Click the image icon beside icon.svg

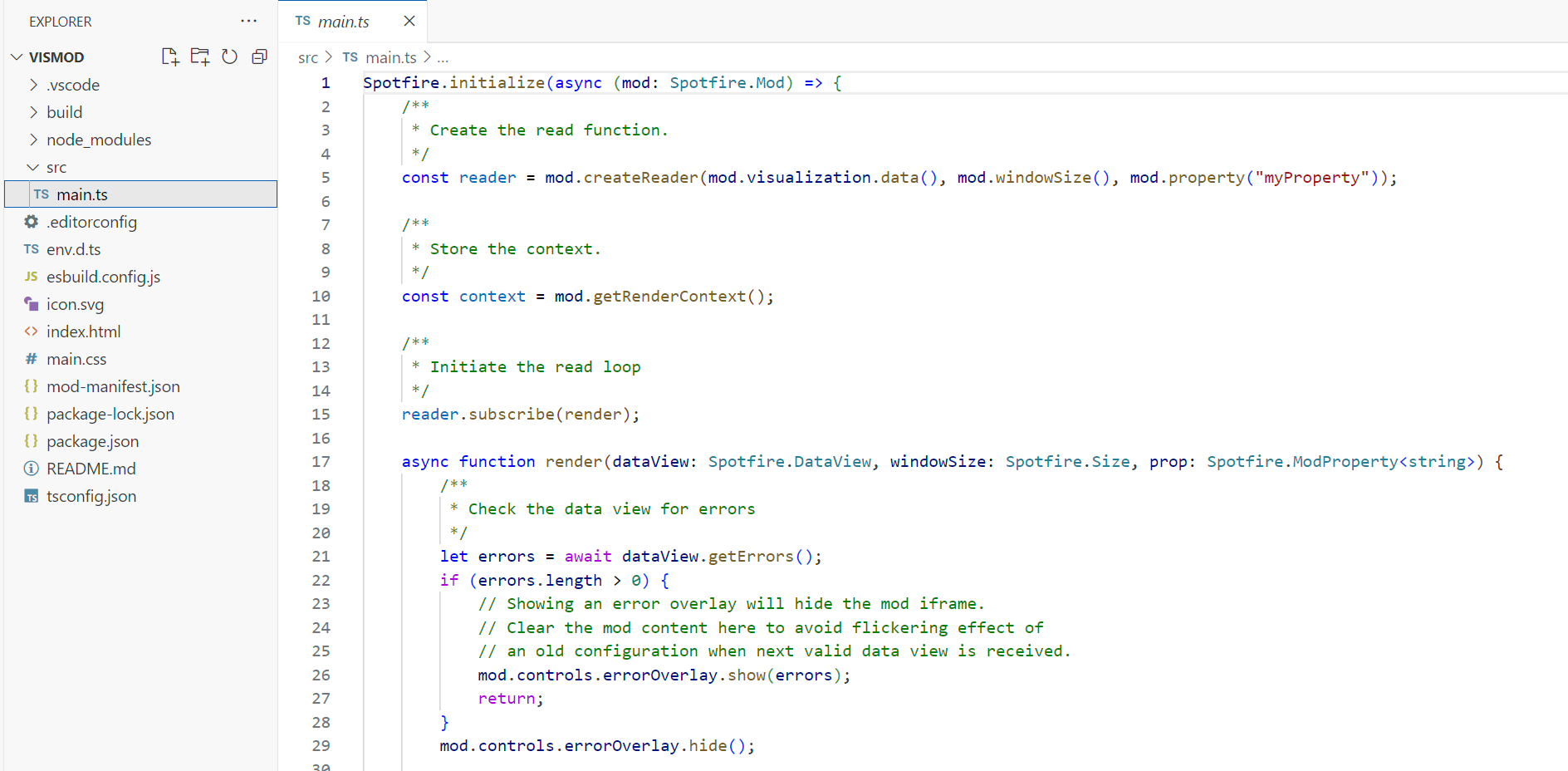point(32,304)
